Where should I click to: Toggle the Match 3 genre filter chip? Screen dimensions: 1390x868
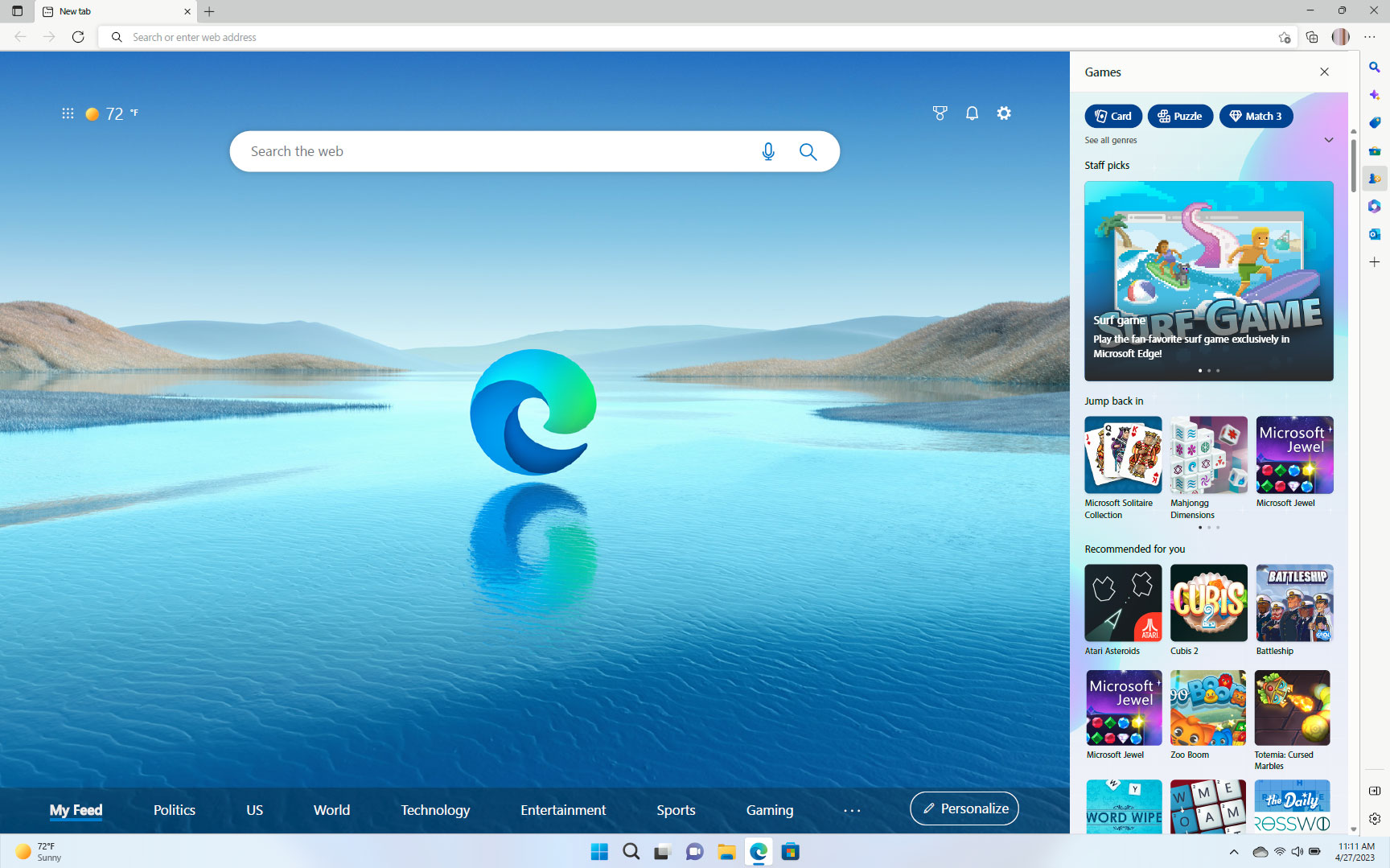[1256, 116]
